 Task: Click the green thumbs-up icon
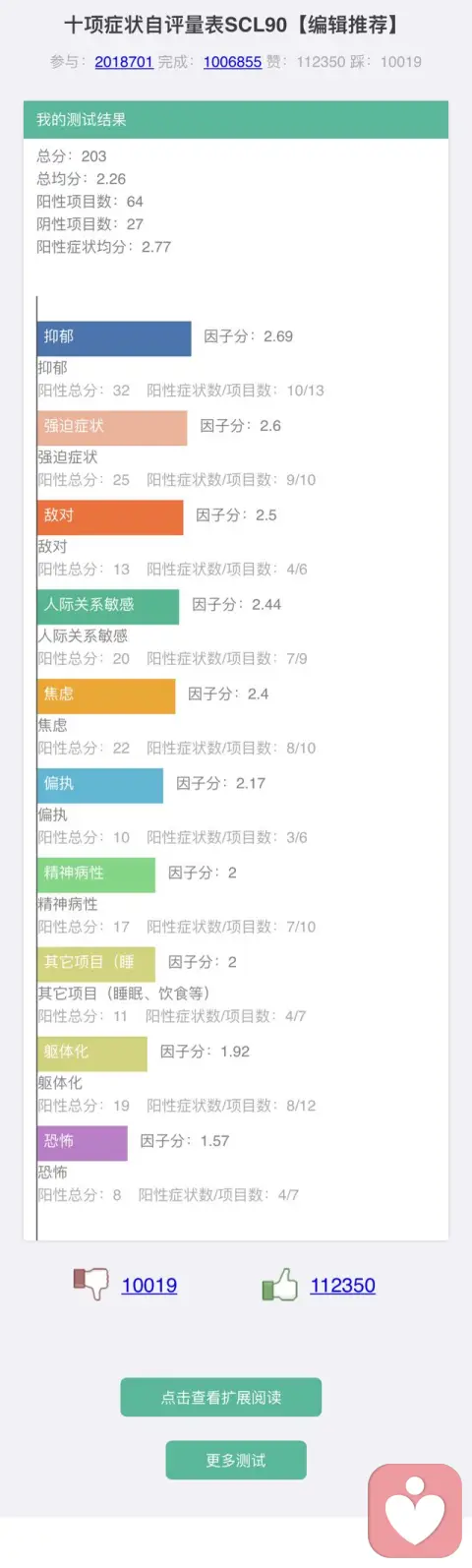tap(279, 1283)
